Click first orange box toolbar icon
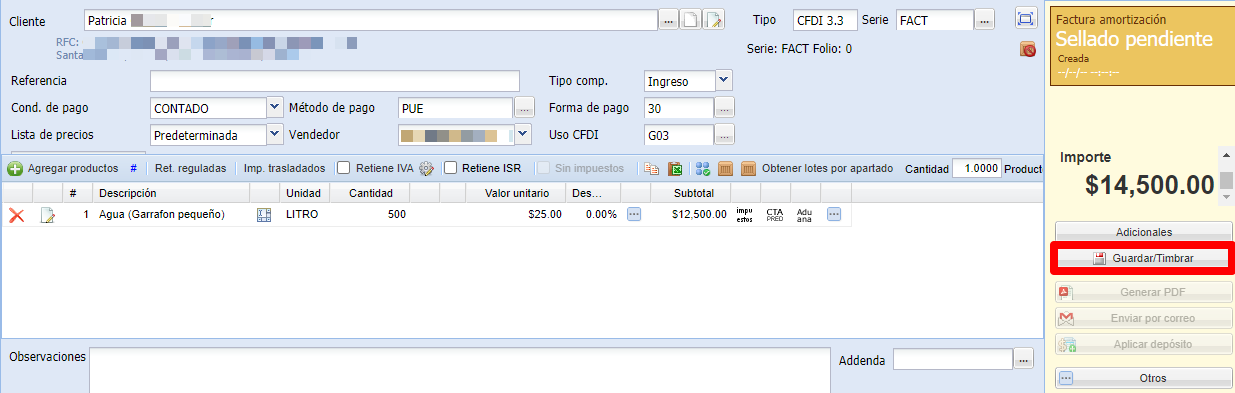 [726, 169]
